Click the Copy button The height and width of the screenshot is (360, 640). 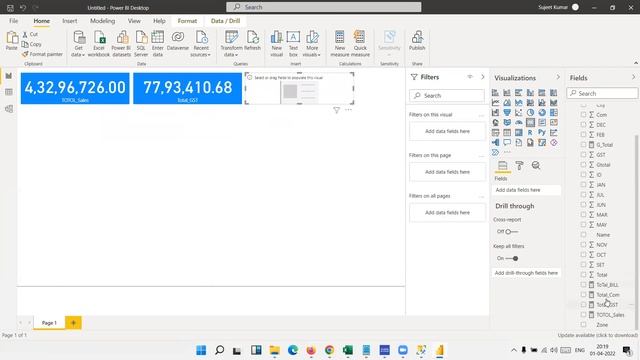31,44
